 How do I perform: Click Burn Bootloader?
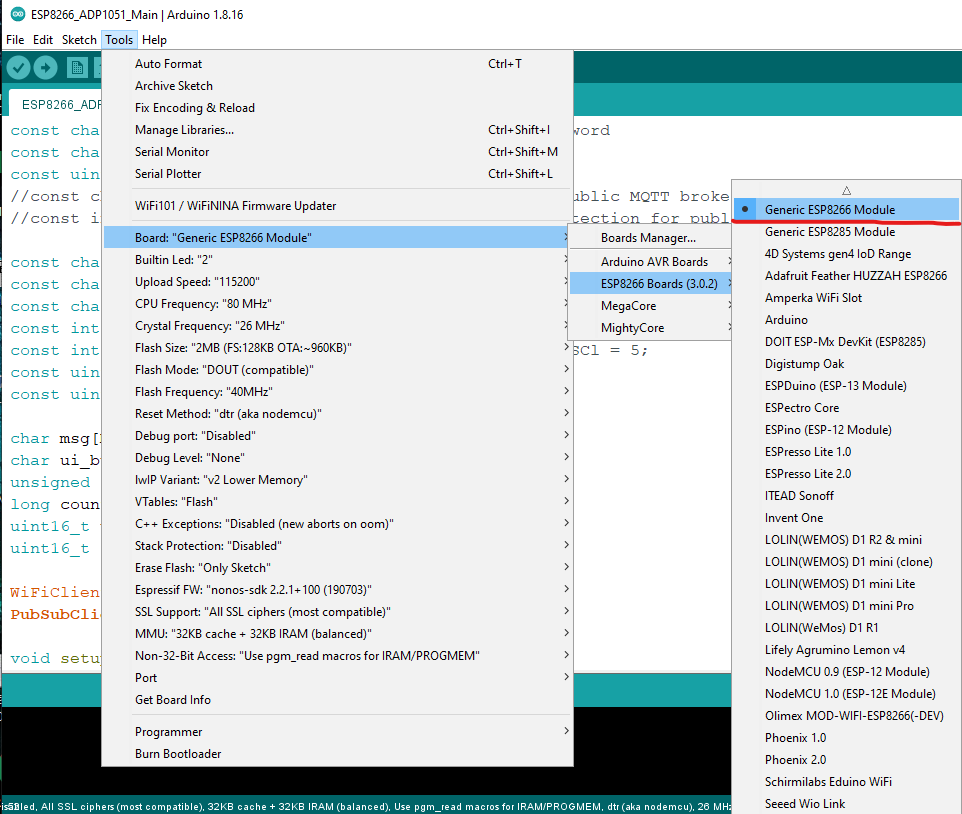coord(339,754)
